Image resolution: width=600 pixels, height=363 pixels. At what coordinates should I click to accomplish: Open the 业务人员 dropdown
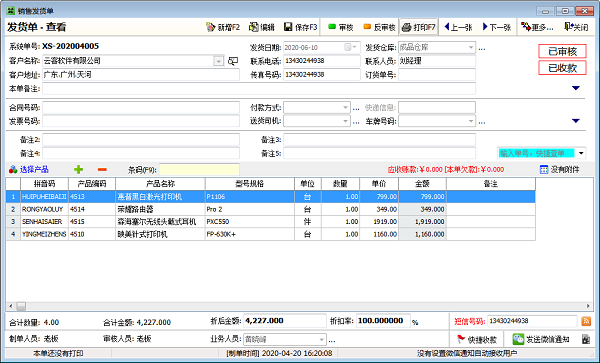pos(321,339)
